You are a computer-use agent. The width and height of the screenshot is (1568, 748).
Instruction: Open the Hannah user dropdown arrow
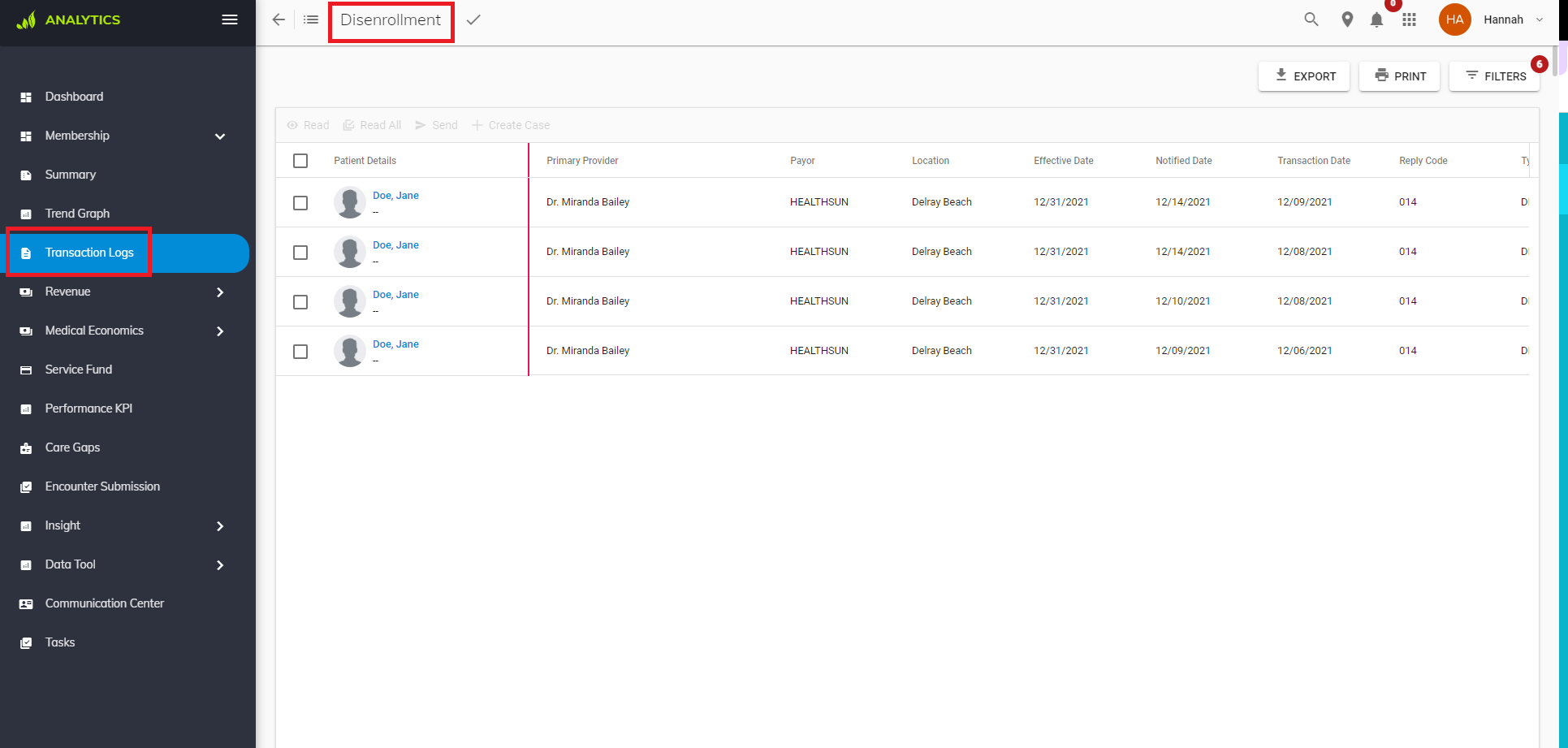coord(1539,19)
